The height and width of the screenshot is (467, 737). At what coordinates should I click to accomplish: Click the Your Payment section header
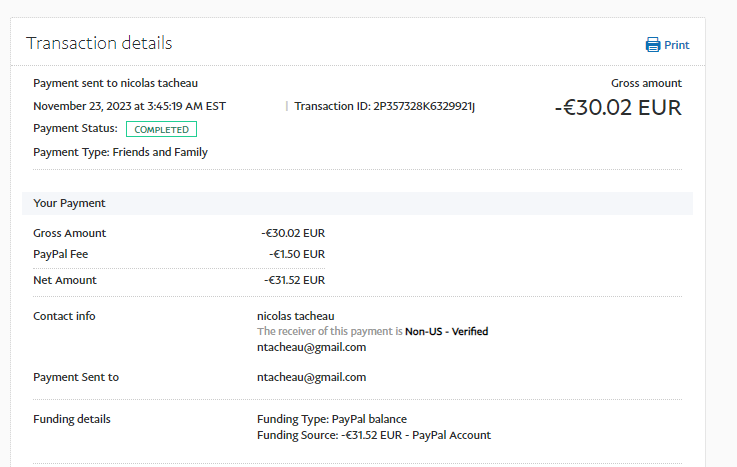click(69, 203)
